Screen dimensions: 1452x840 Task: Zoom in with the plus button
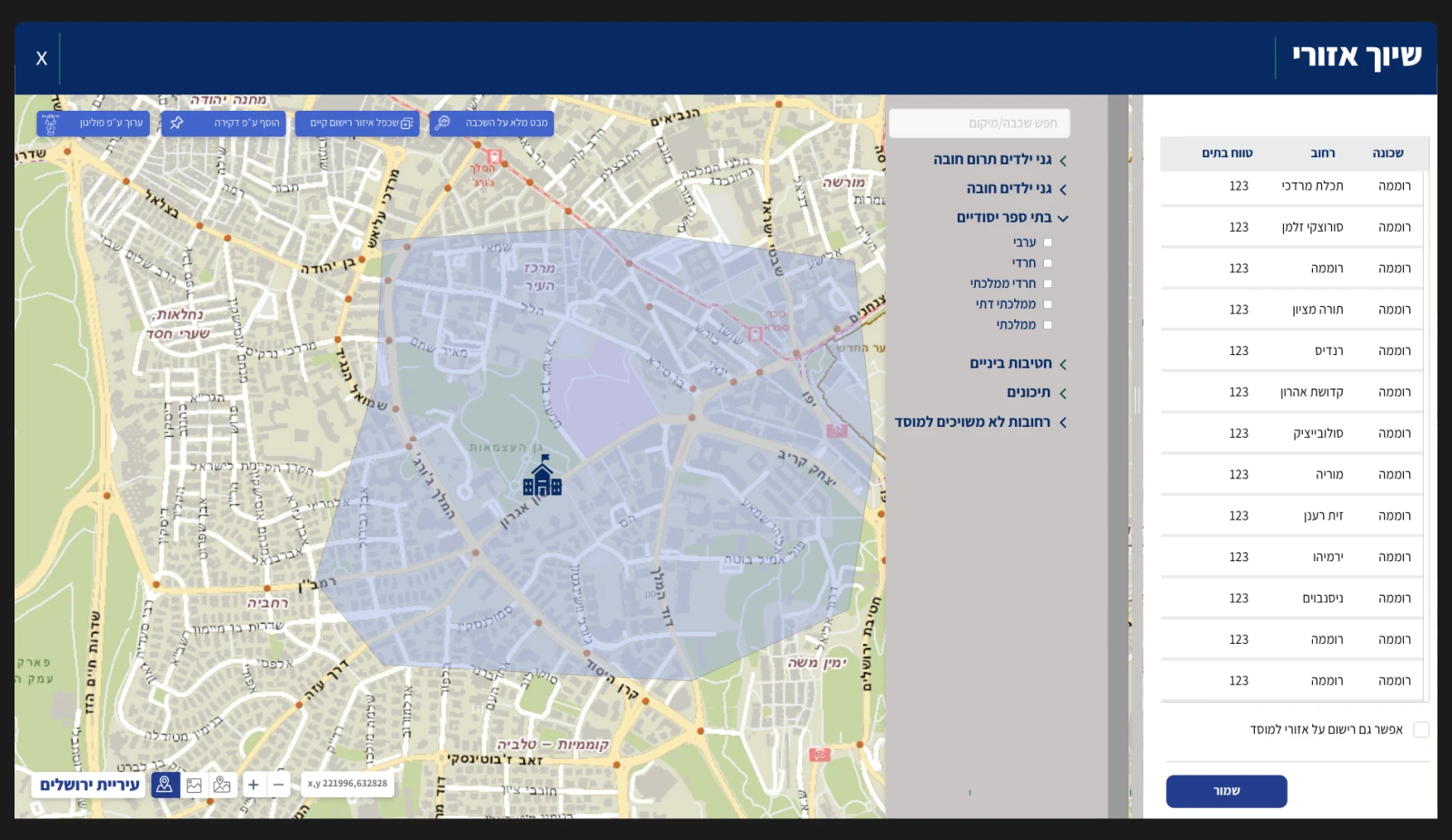click(254, 785)
